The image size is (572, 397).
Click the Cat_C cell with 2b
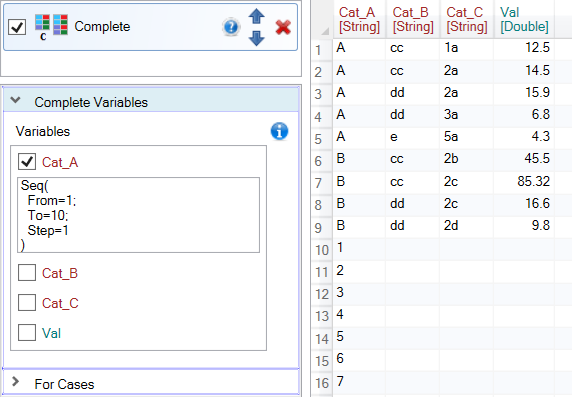tap(467, 159)
